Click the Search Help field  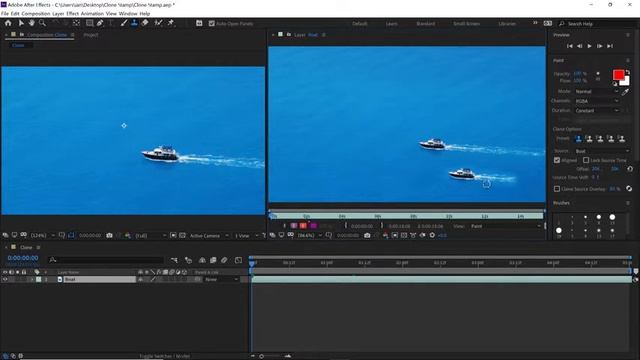pos(596,24)
